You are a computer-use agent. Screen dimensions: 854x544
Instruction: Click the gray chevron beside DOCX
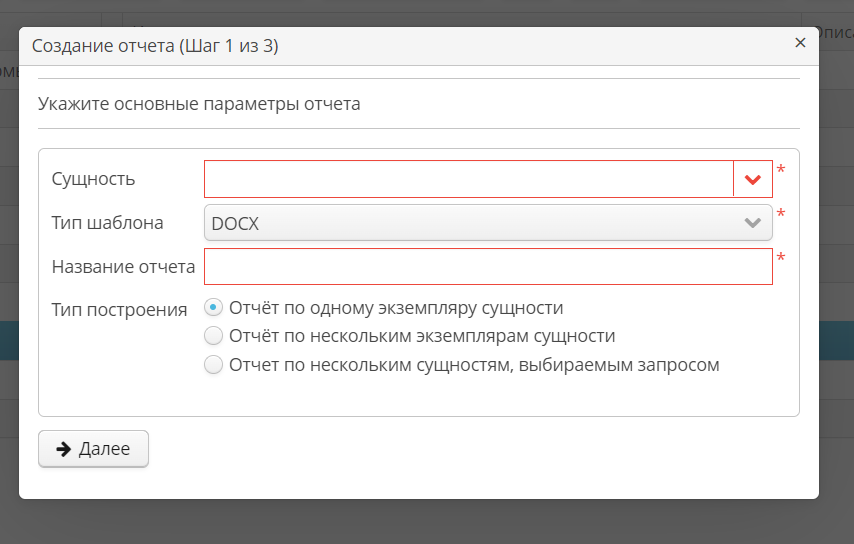(753, 223)
